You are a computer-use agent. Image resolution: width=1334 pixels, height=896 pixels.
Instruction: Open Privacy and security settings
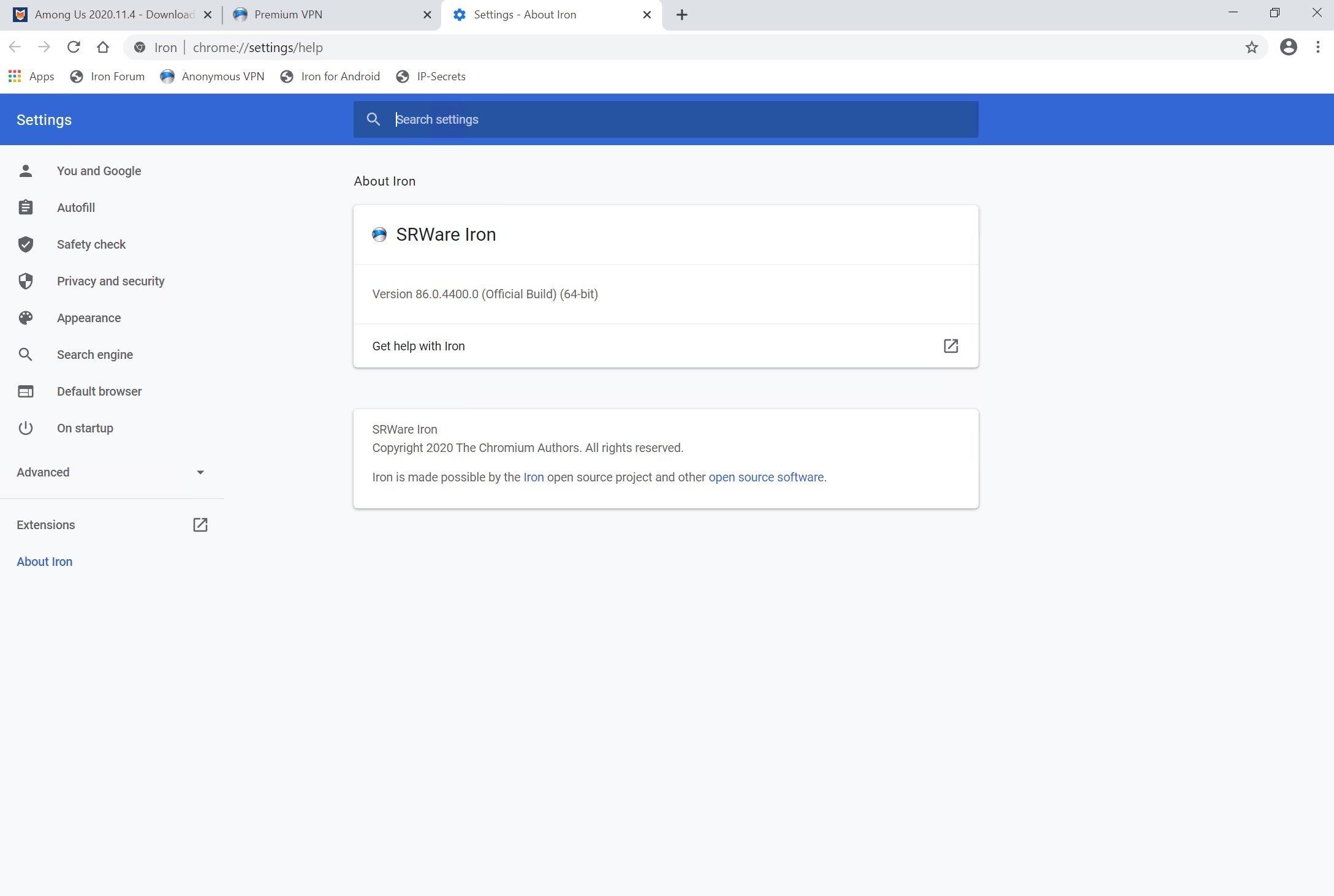tap(110, 281)
